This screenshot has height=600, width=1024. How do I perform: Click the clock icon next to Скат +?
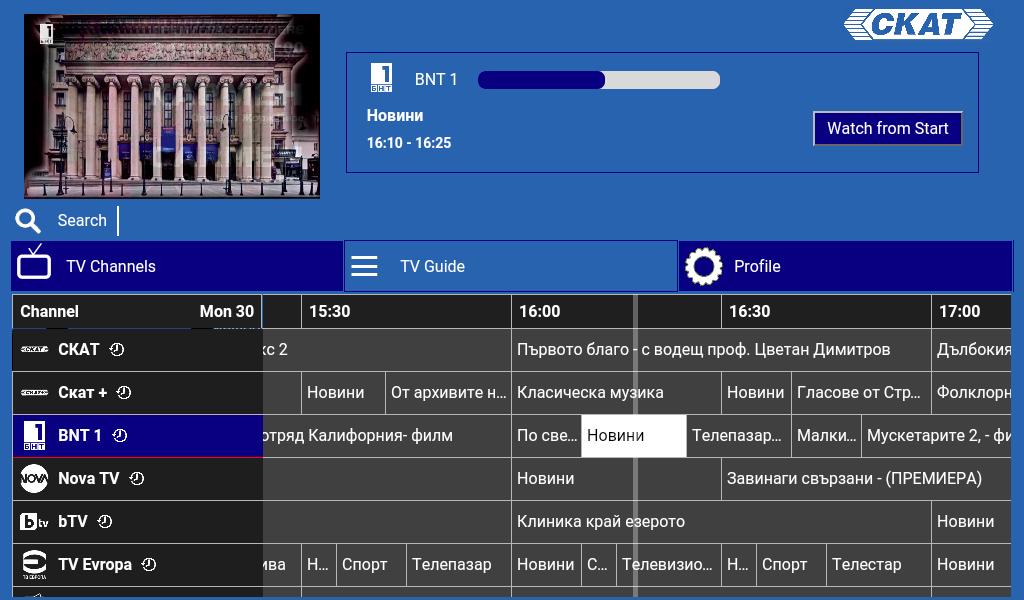[x=123, y=392]
